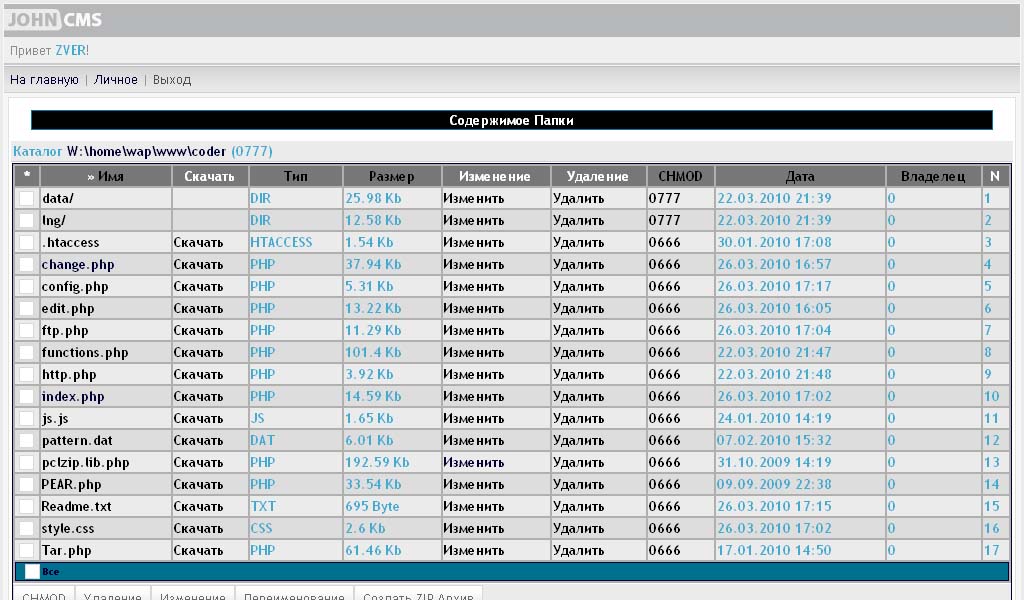Click Скачать for style.css

(198, 528)
